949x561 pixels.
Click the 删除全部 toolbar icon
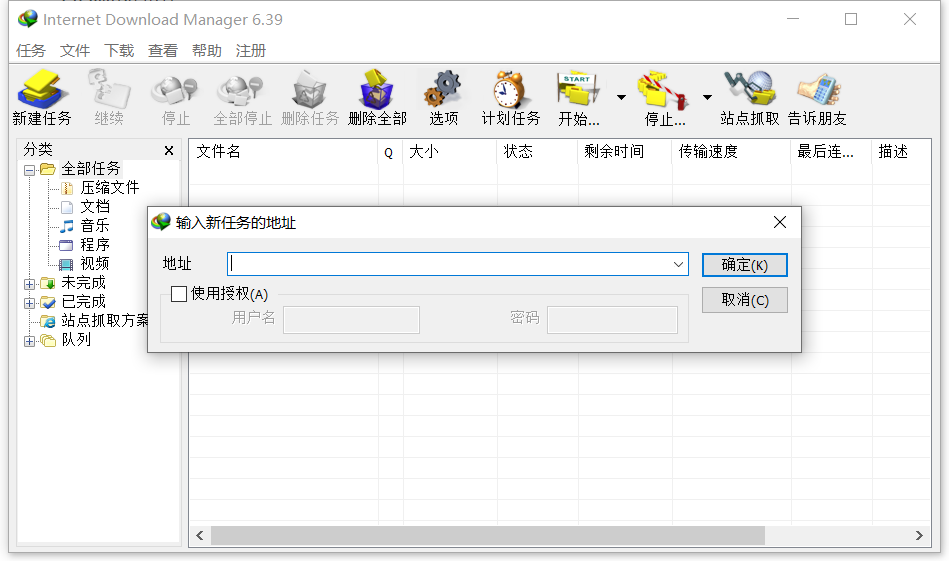377,91
